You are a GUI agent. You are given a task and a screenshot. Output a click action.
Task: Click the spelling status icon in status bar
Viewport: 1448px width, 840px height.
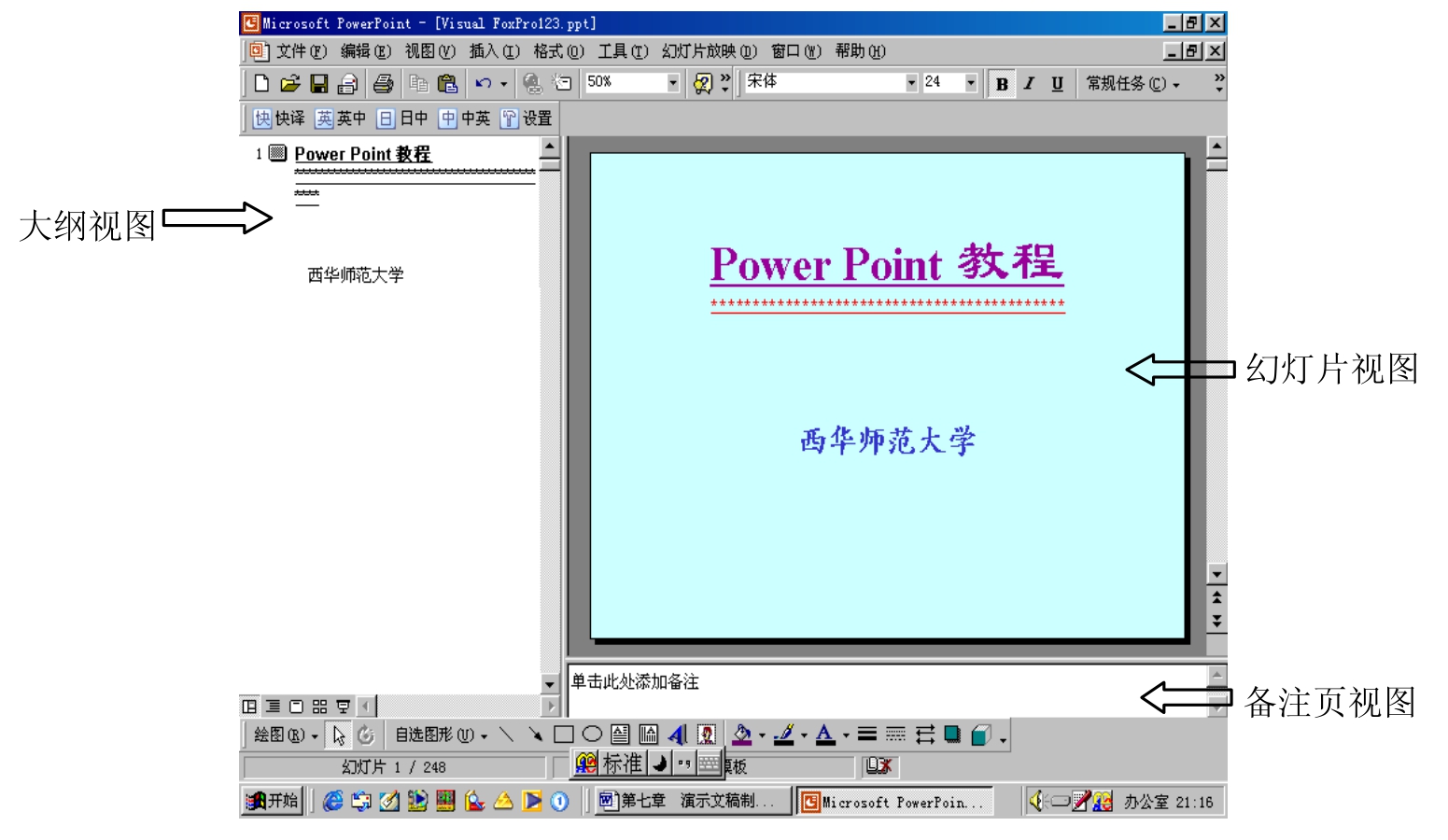click(879, 766)
